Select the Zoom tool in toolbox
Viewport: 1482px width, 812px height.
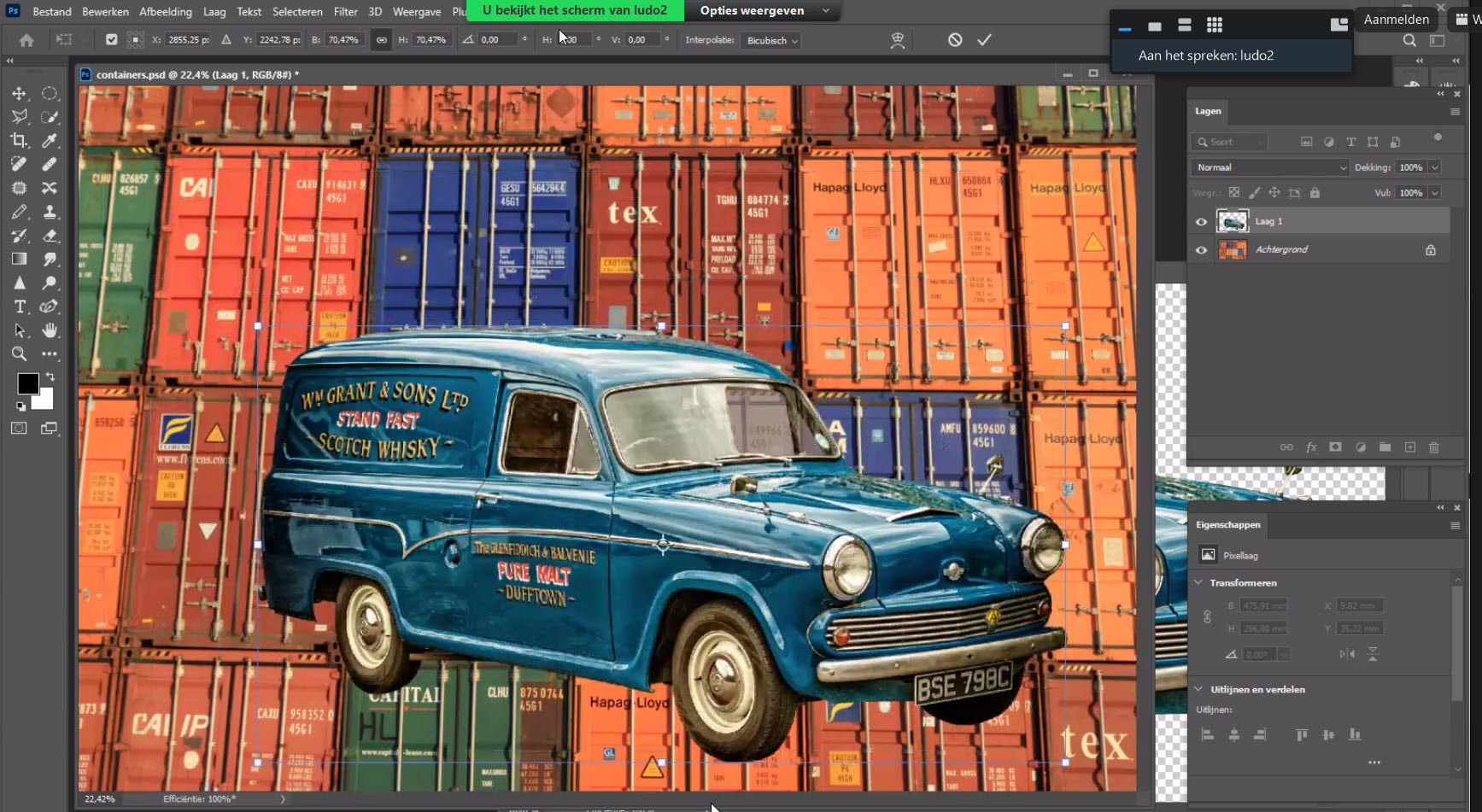click(19, 353)
